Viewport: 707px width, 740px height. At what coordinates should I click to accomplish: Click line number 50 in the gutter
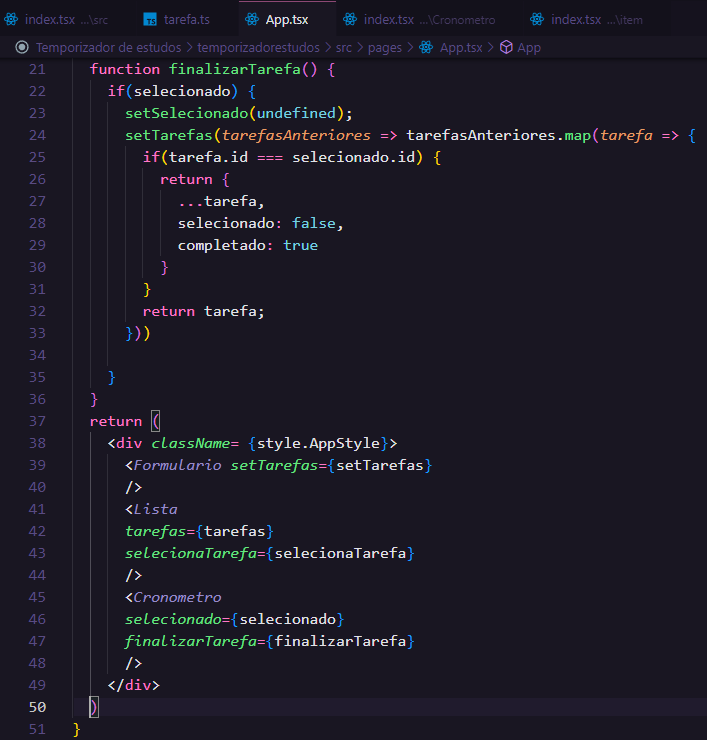37,707
